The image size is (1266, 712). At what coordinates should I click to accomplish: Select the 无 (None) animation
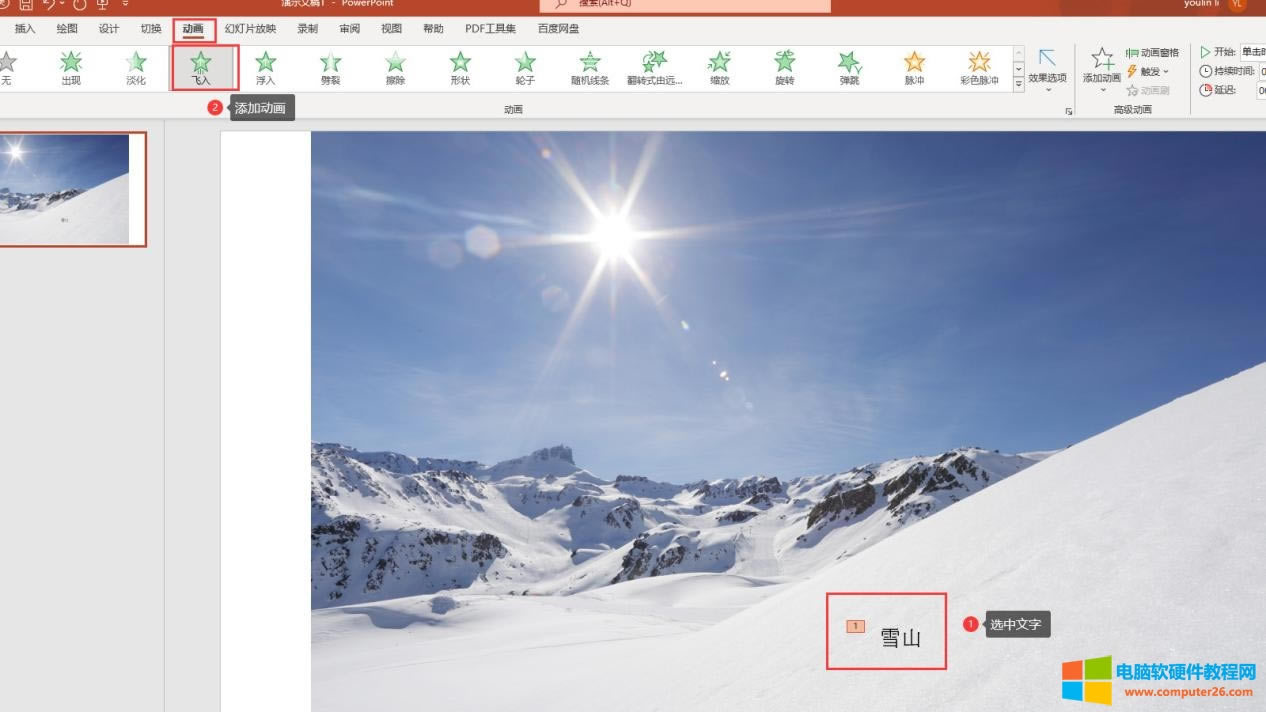(7, 68)
